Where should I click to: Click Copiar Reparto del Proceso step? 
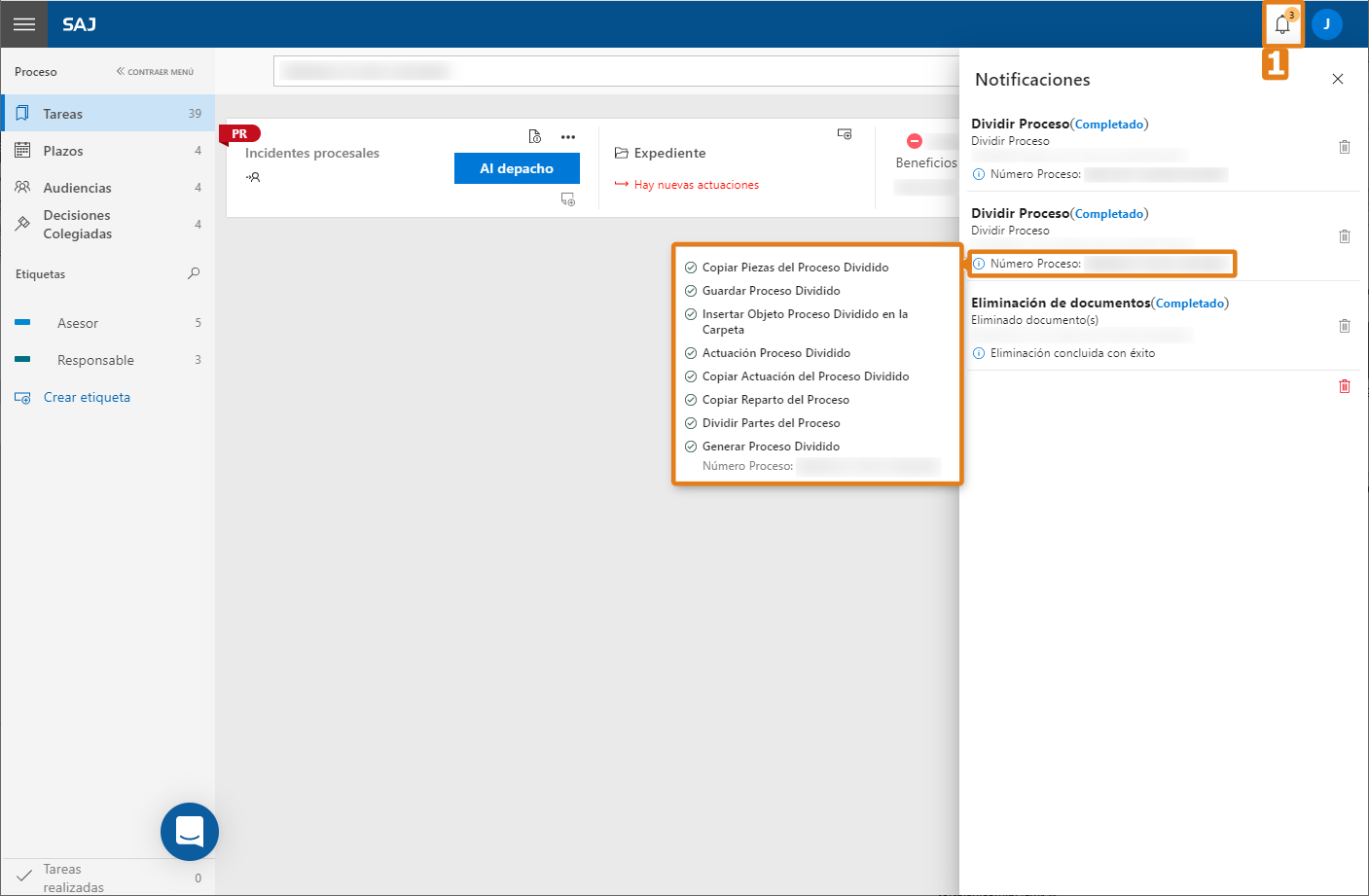(x=775, y=400)
